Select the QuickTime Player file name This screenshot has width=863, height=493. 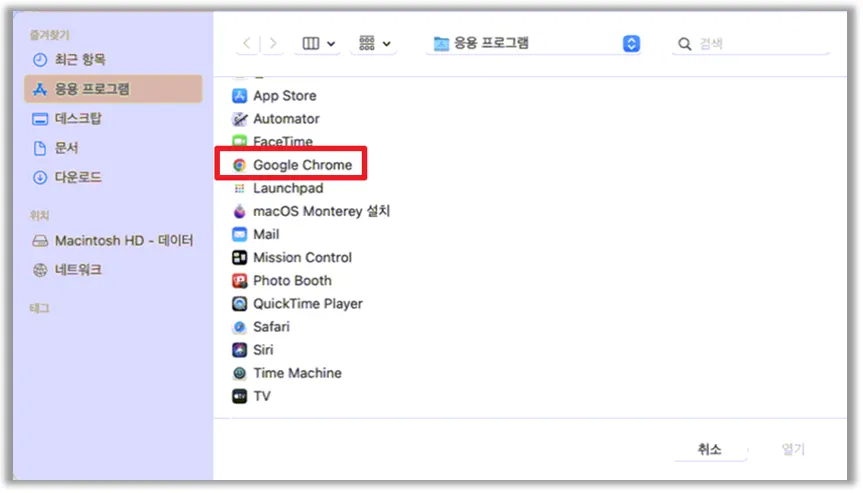308,304
